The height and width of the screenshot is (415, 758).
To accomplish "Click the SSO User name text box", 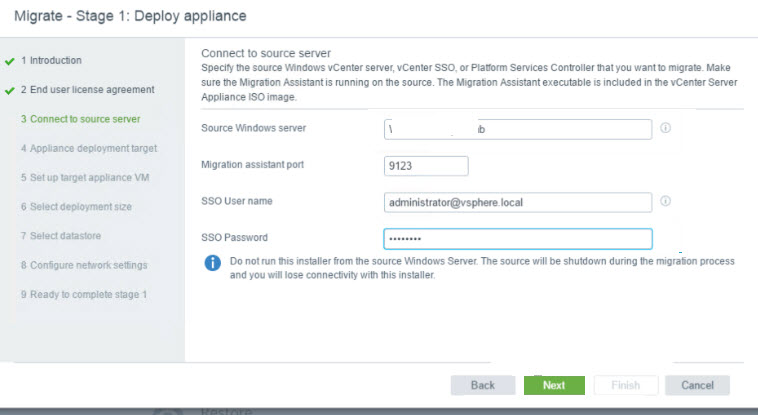I will click(x=518, y=202).
